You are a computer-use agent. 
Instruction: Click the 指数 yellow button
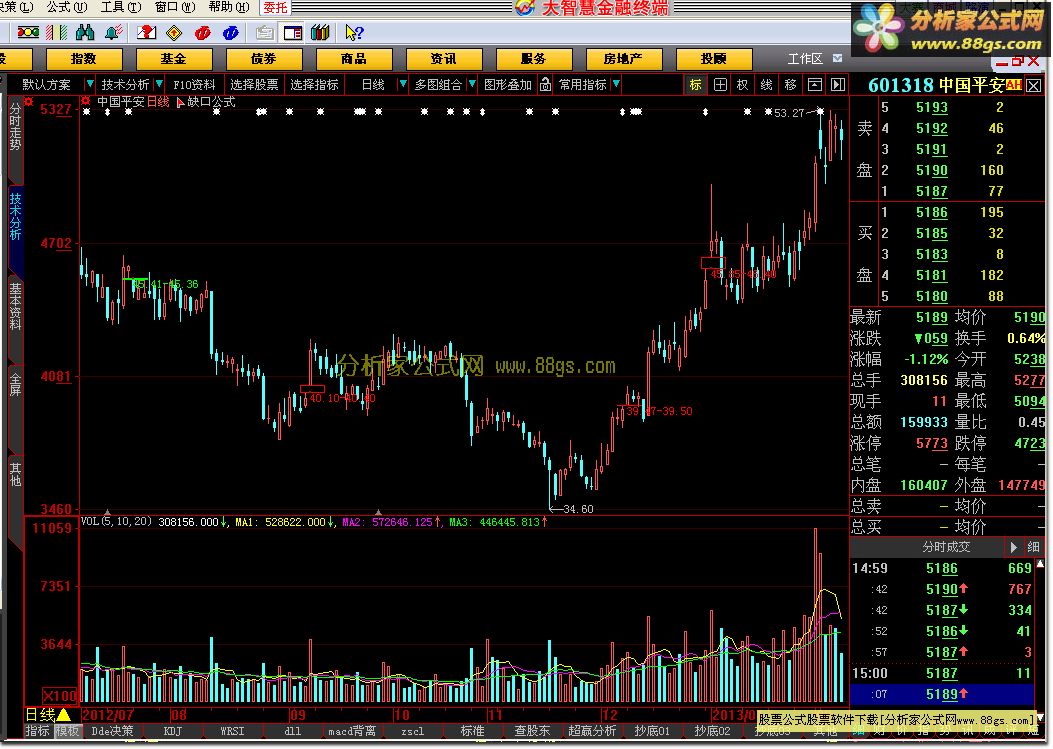coord(83,59)
